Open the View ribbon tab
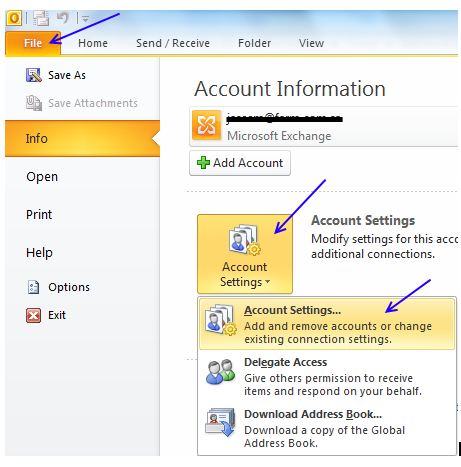Image resolution: width=461 pixels, height=467 pixels. [x=311, y=43]
